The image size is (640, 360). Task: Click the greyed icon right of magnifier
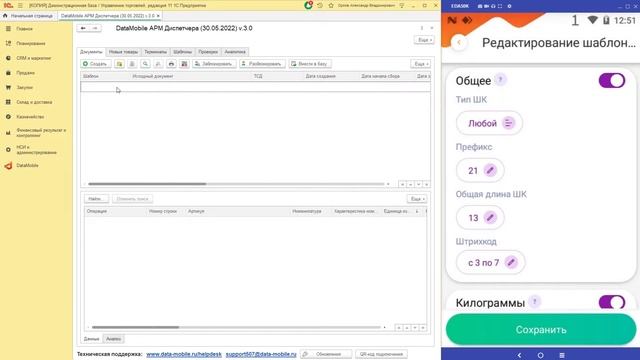tap(158, 64)
